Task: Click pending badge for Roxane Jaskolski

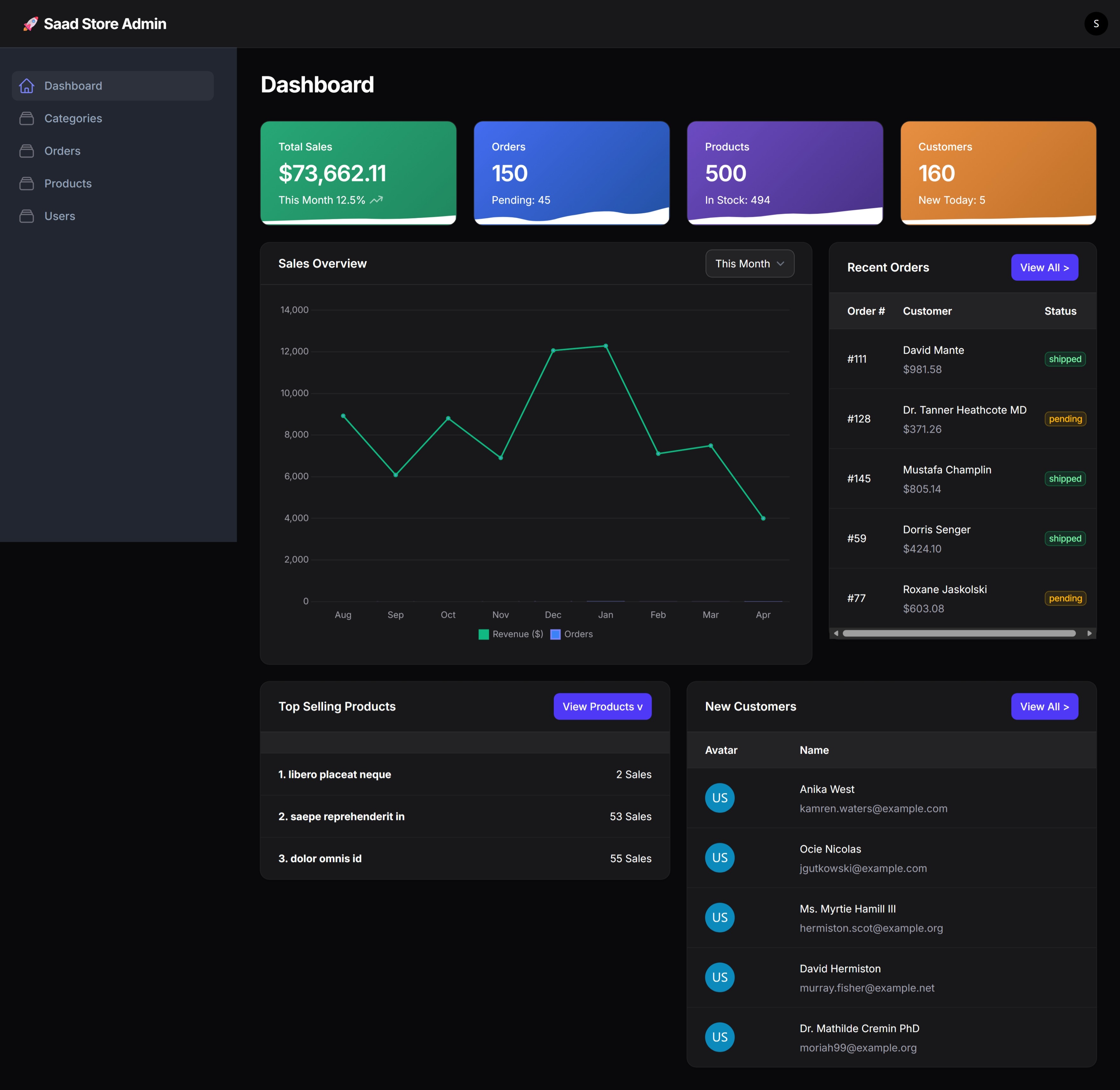Action: pos(1065,598)
